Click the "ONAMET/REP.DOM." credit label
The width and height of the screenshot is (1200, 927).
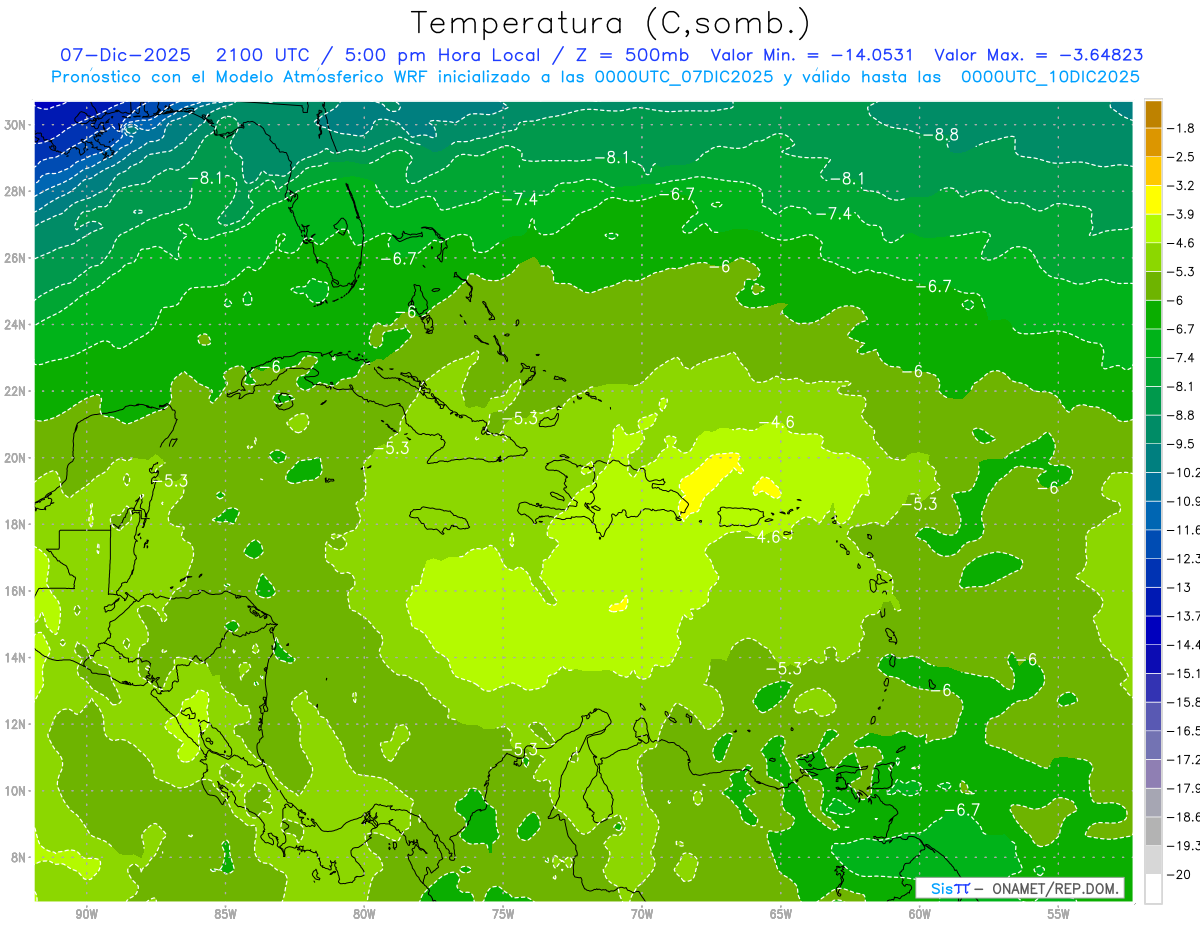point(1057,888)
